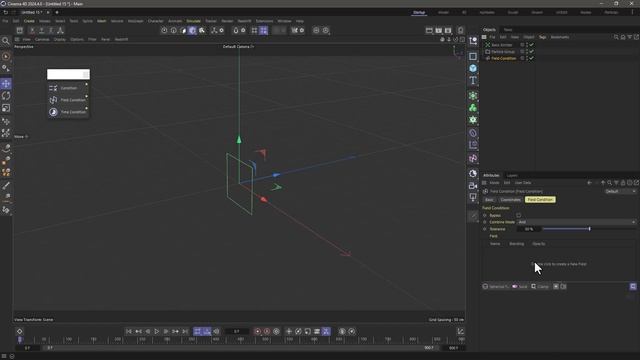Image resolution: width=640 pixels, height=360 pixels.
Task: Select the Scale tool in left toolbar
Action: [6, 108]
